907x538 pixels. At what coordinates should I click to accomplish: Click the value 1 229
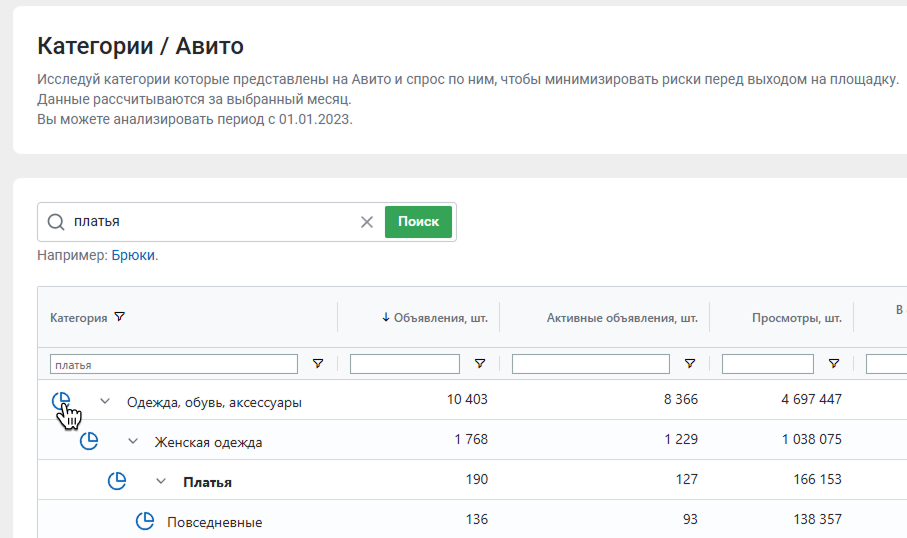[x=681, y=439]
